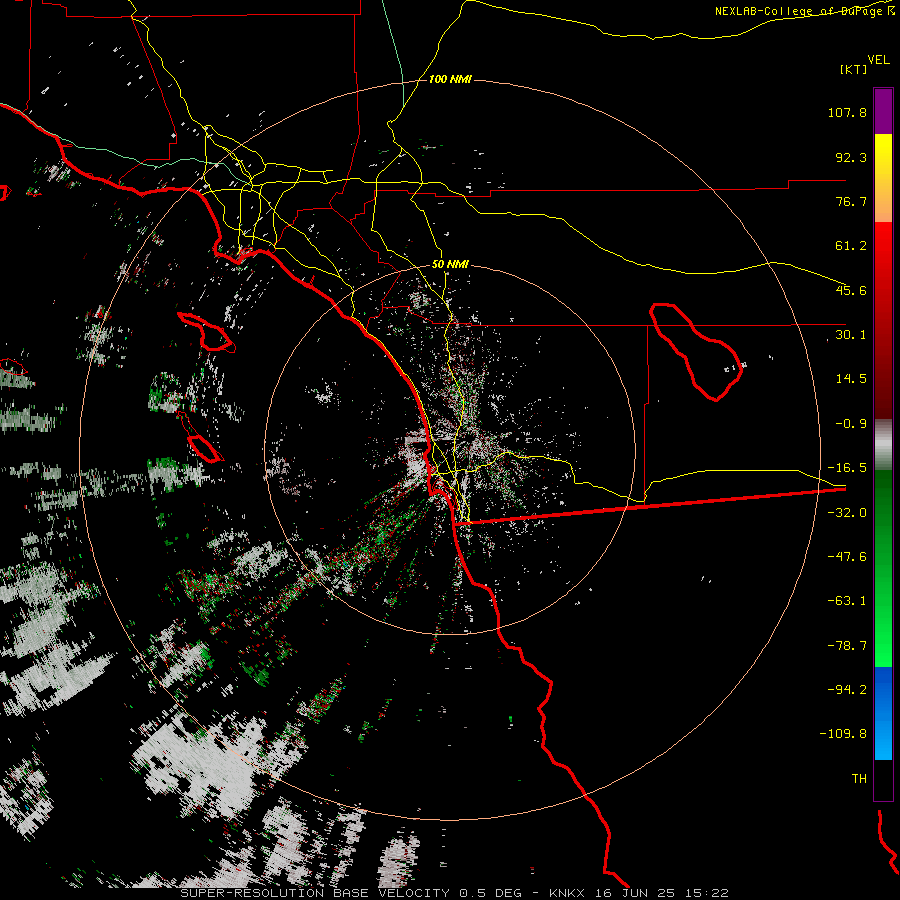900x900 pixels.
Task: Select the 61.2 legend value
Action: [x=851, y=246]
